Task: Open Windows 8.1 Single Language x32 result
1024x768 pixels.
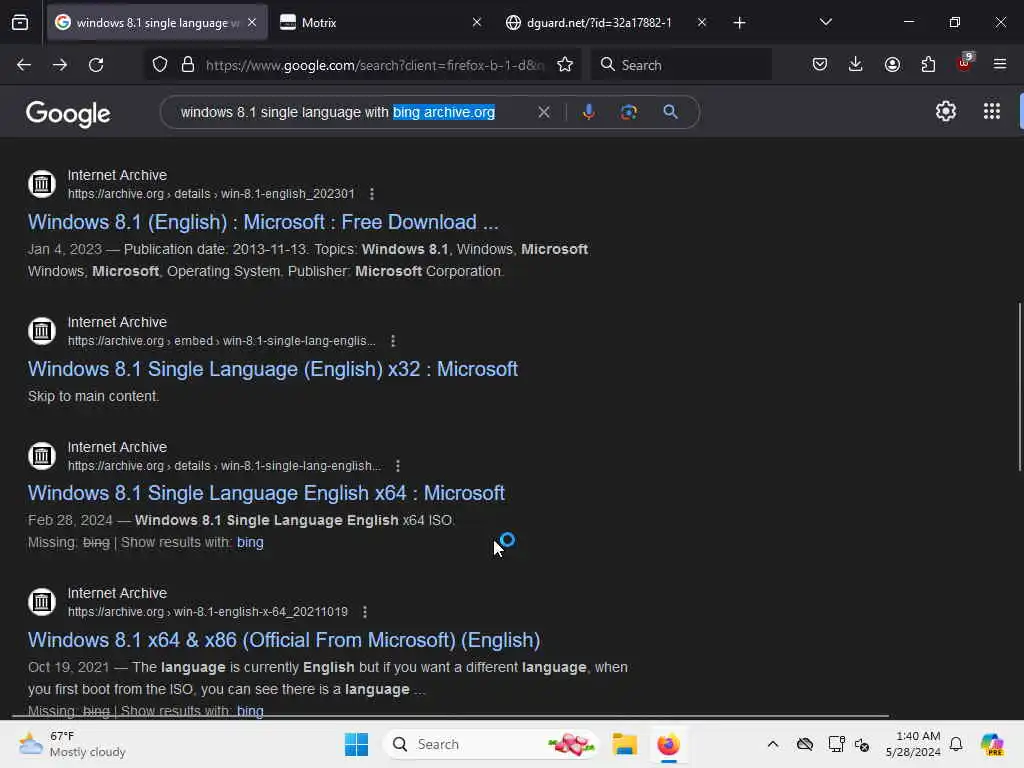Action: pyautogui.click(x=272, y=369)
